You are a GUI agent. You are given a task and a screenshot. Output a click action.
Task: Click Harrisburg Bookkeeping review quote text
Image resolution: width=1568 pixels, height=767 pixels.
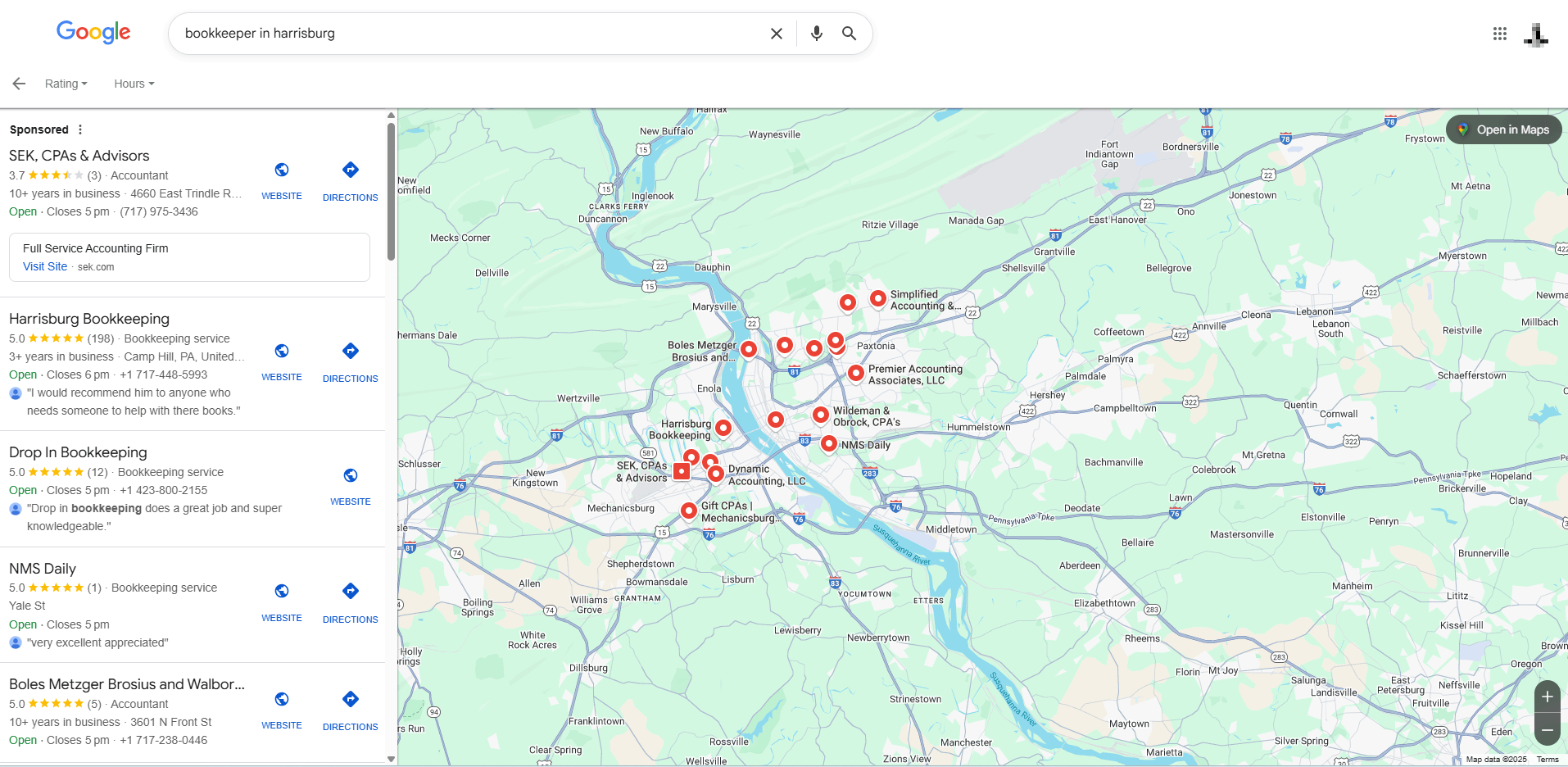point(134,402)
